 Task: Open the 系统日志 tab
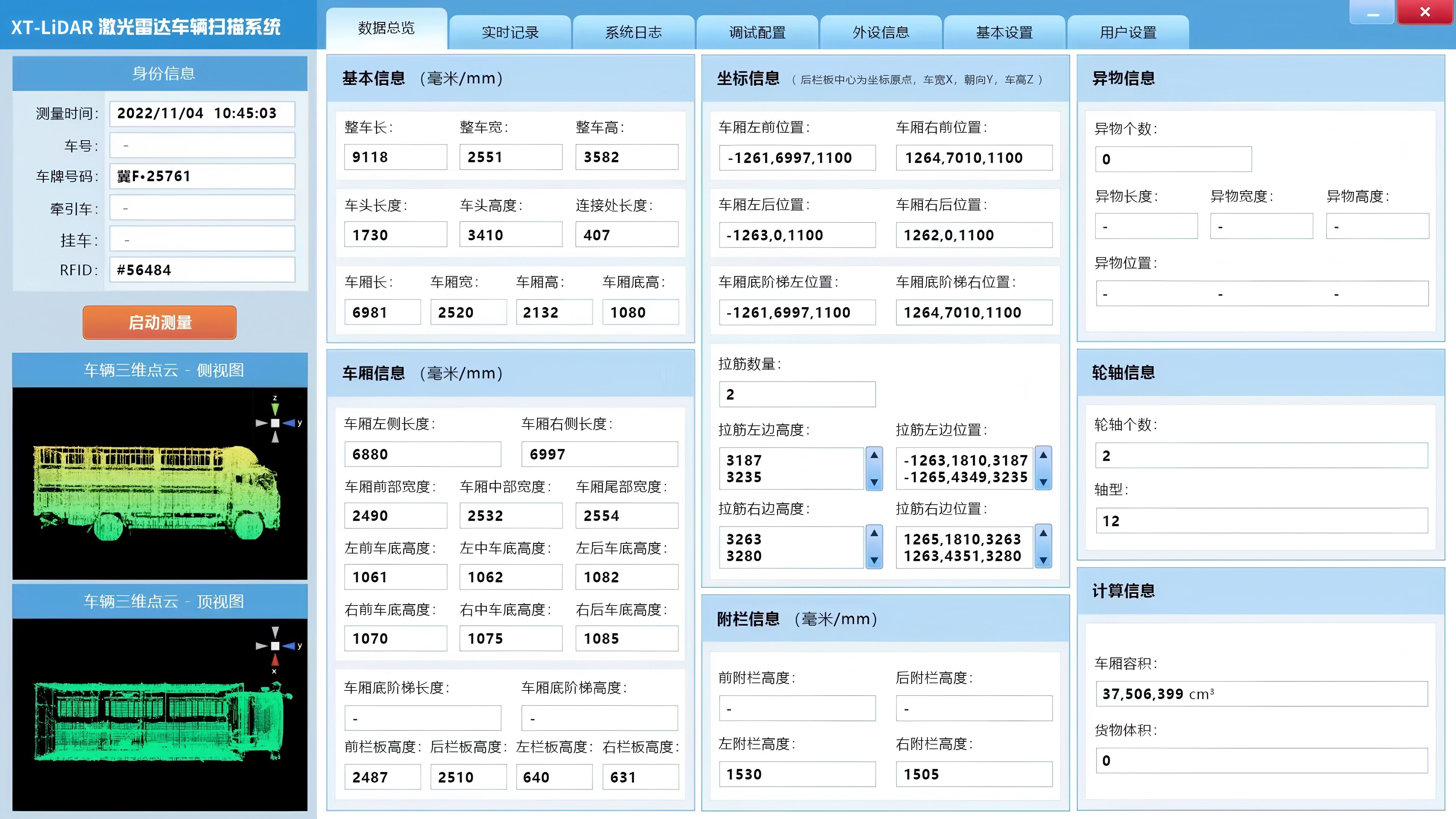(x=634, y=32)
